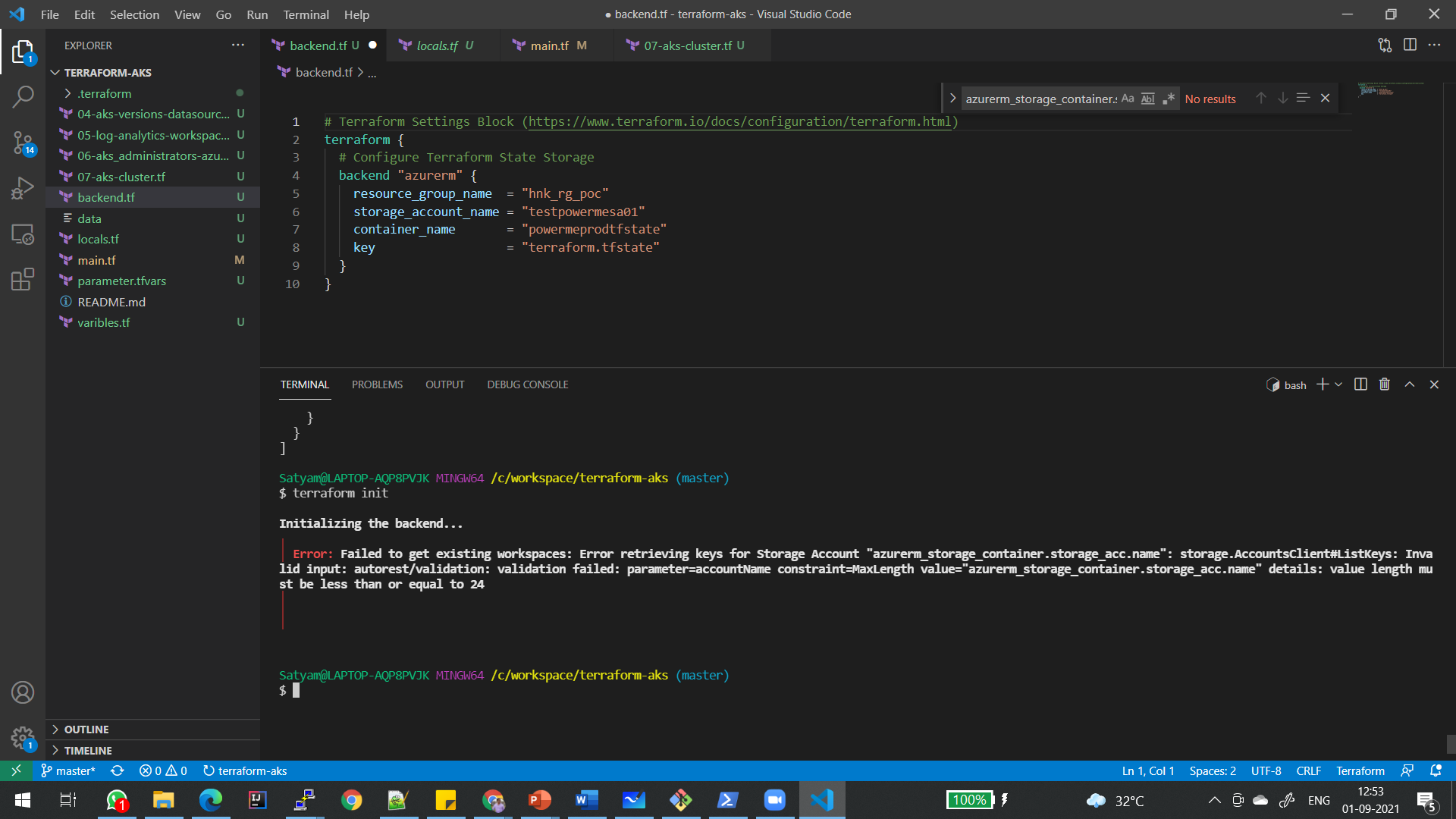Screen dimensions: 1456x819
Task: Click the find input field
Action: (1039, 99)
